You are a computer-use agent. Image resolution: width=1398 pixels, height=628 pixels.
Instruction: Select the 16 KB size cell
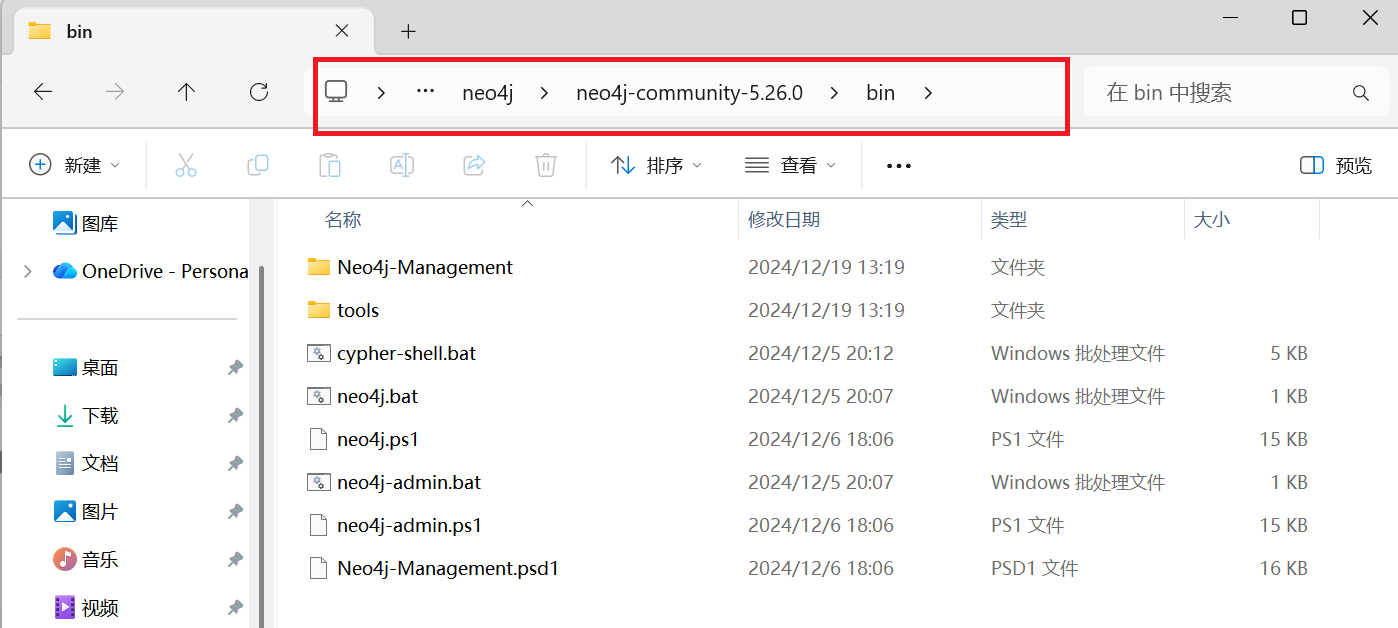coord(1283,568)
